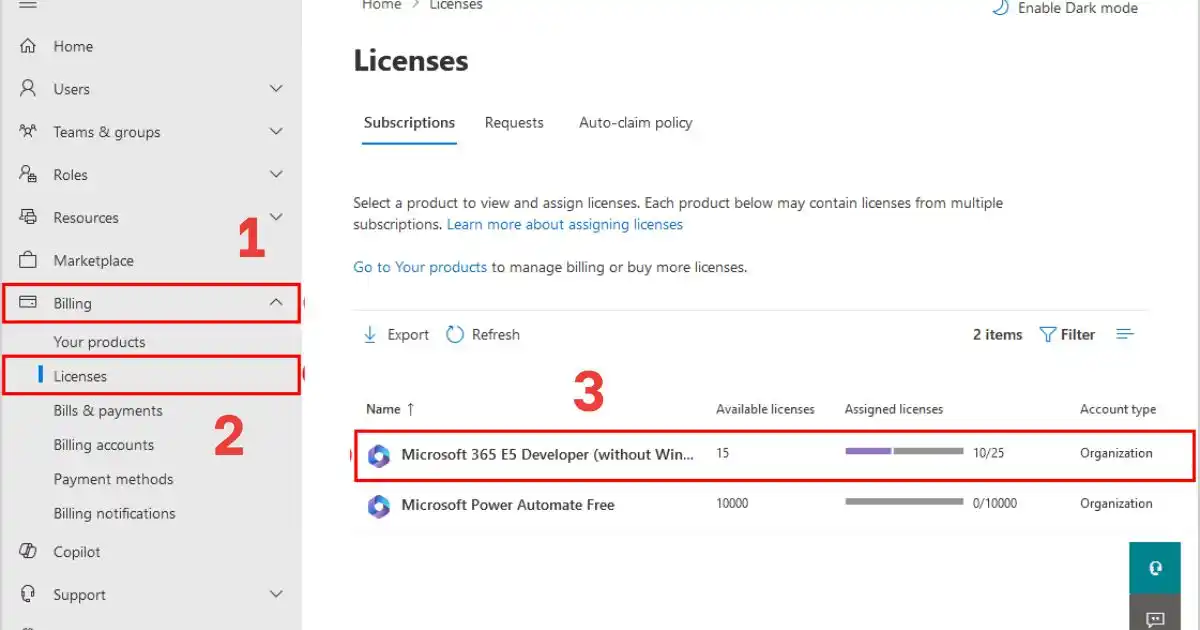Click the 10/25 assigned licenses progress bar
Screen dimensions: 1200x630
pos(904,451)
